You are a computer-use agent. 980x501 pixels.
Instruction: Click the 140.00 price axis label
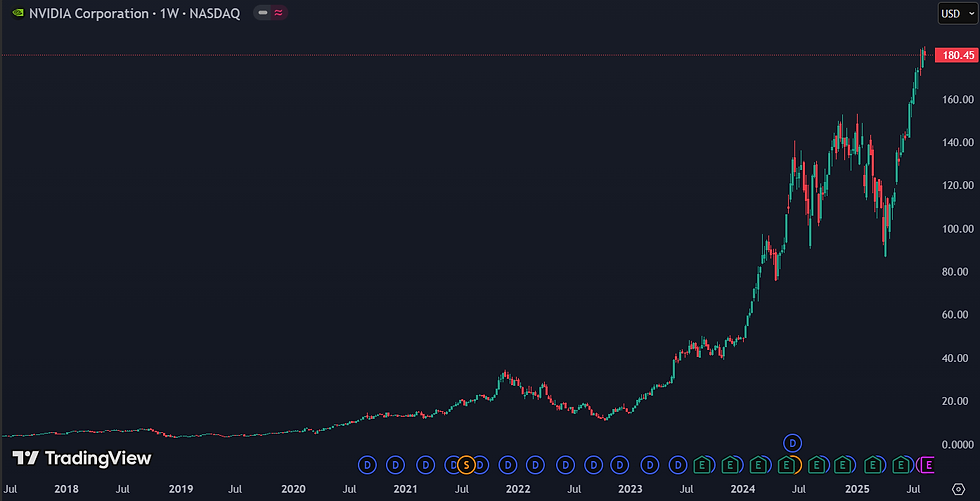pyautogui.click(x=956, y=142)
